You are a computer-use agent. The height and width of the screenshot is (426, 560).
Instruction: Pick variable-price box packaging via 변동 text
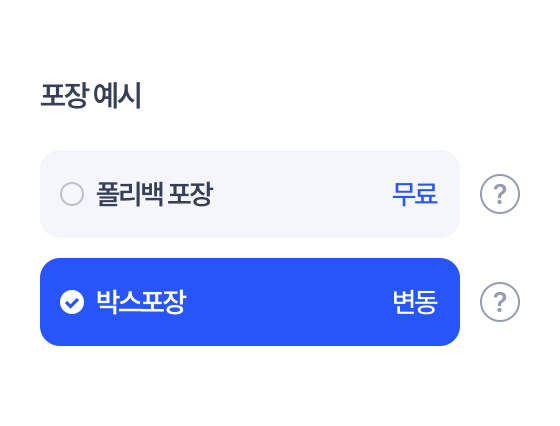(415, 302)
